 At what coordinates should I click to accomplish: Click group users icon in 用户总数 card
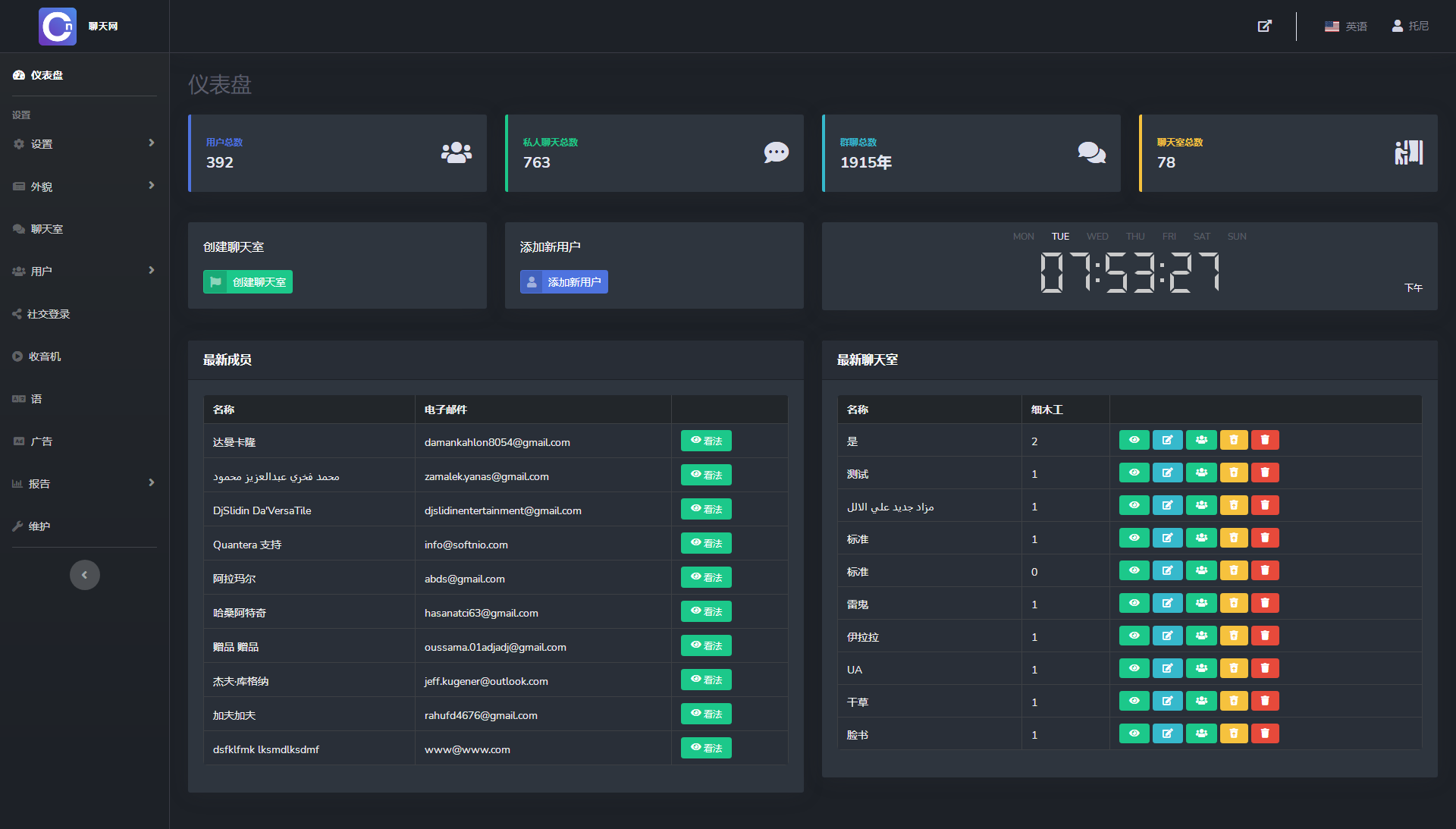[x=456, y=152]
